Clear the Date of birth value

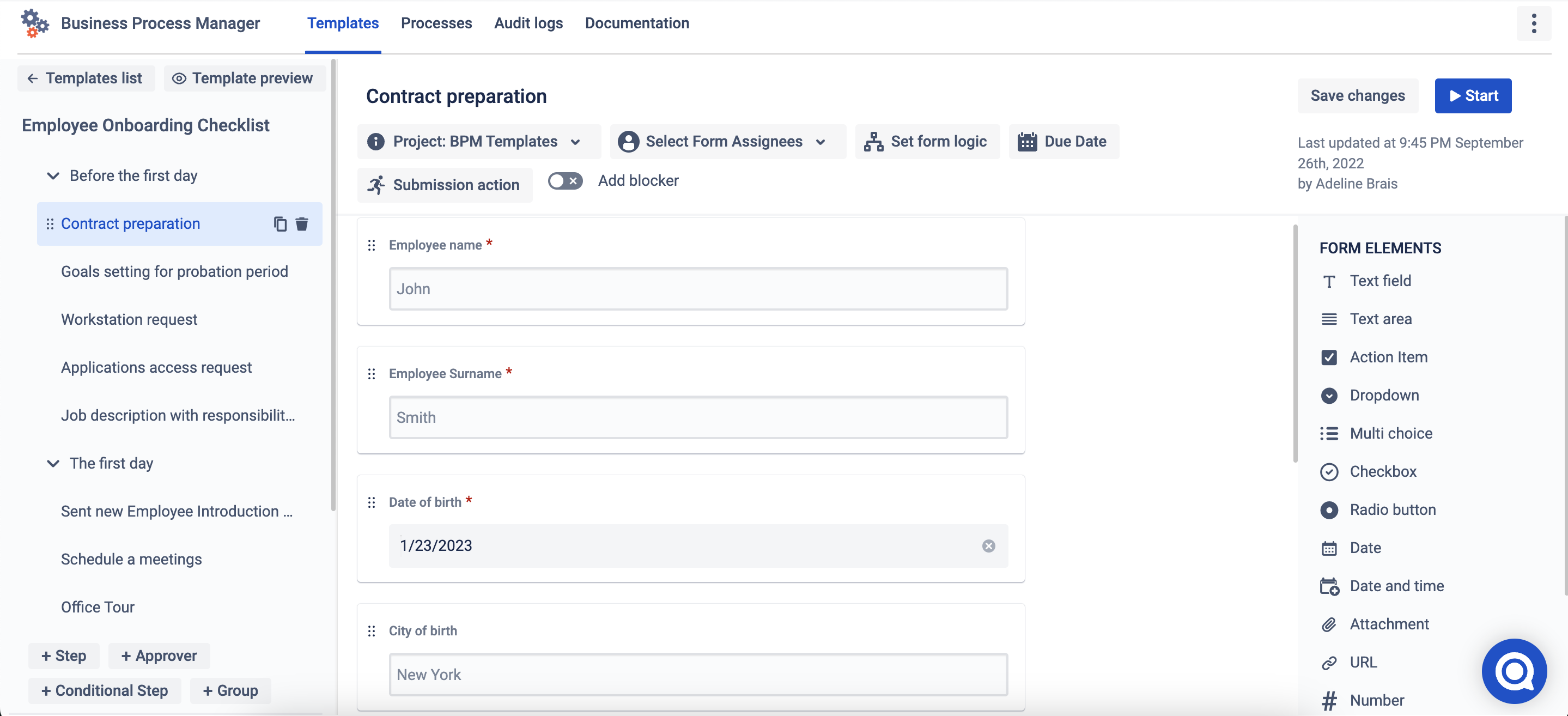[x=988, y=546]
